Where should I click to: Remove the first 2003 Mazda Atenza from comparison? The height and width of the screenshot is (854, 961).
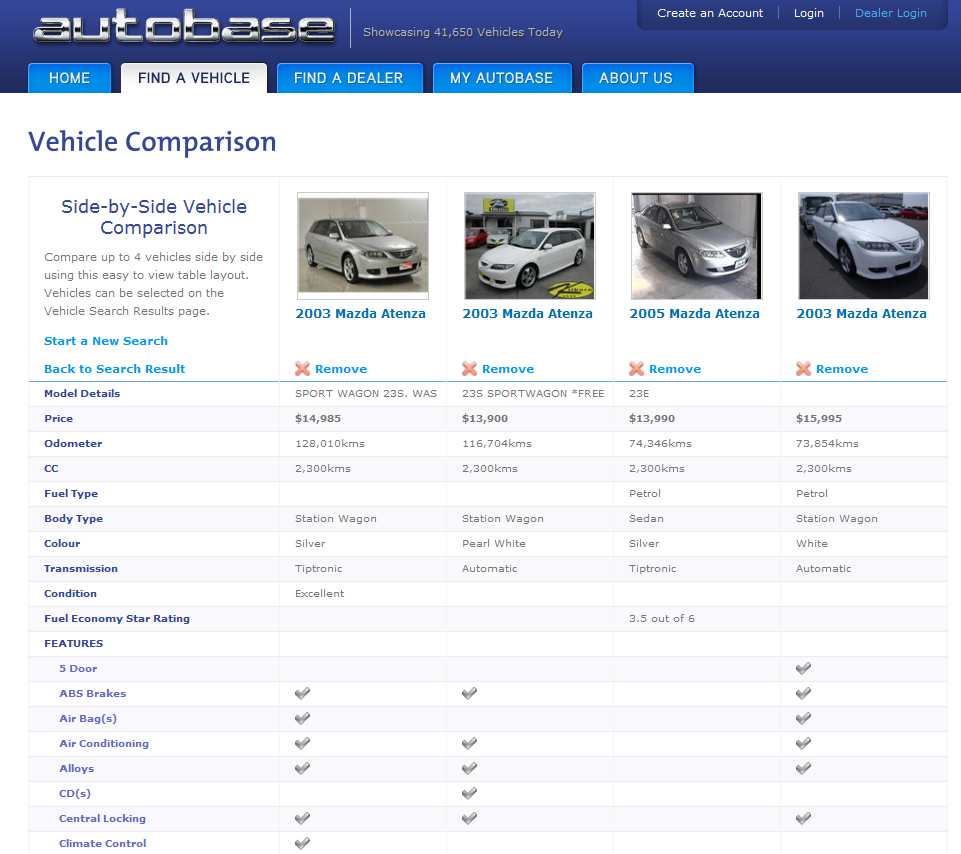[331, 369]
